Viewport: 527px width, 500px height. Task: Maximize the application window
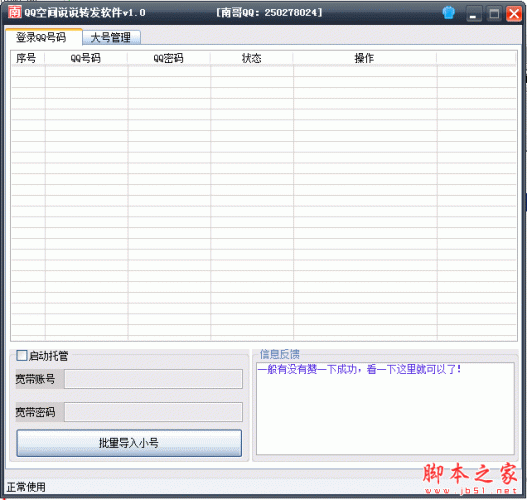tap(494, 14)
